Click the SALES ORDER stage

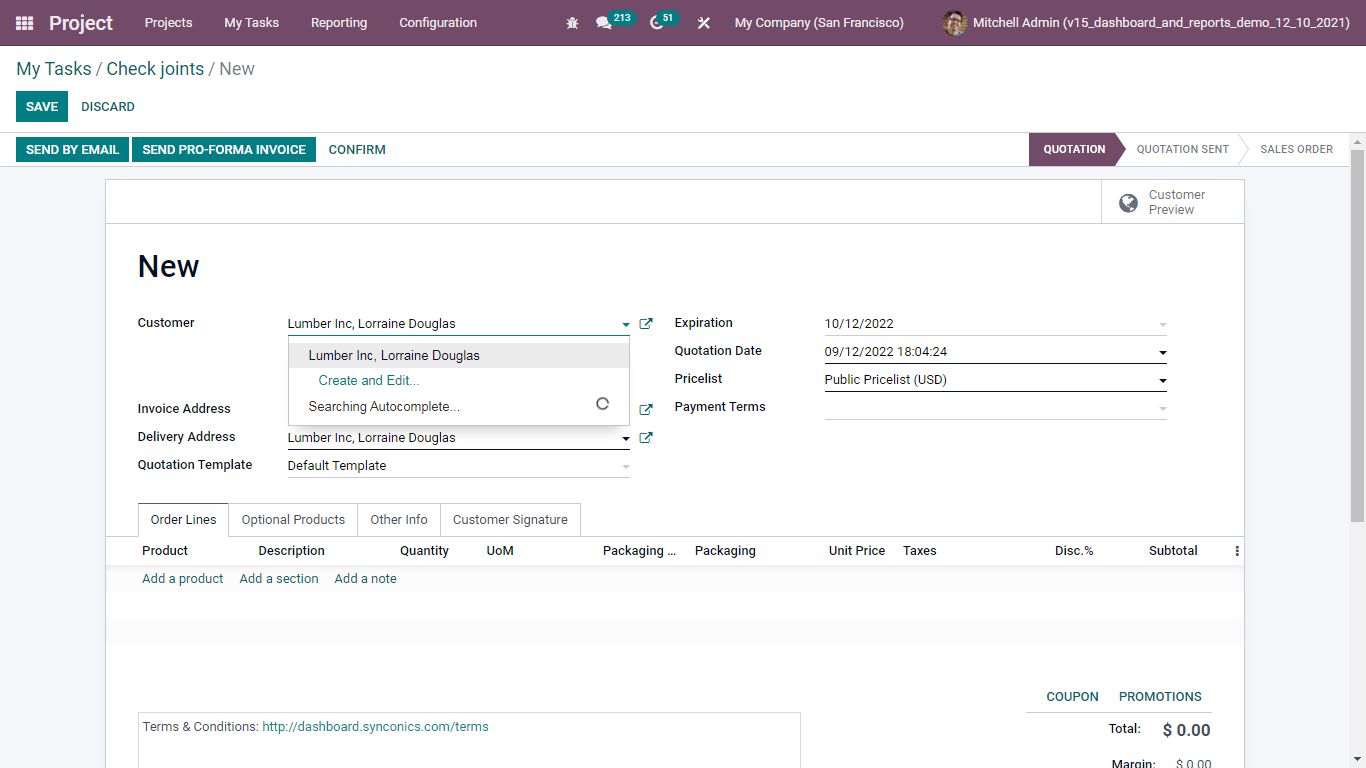pos(1296,149)
